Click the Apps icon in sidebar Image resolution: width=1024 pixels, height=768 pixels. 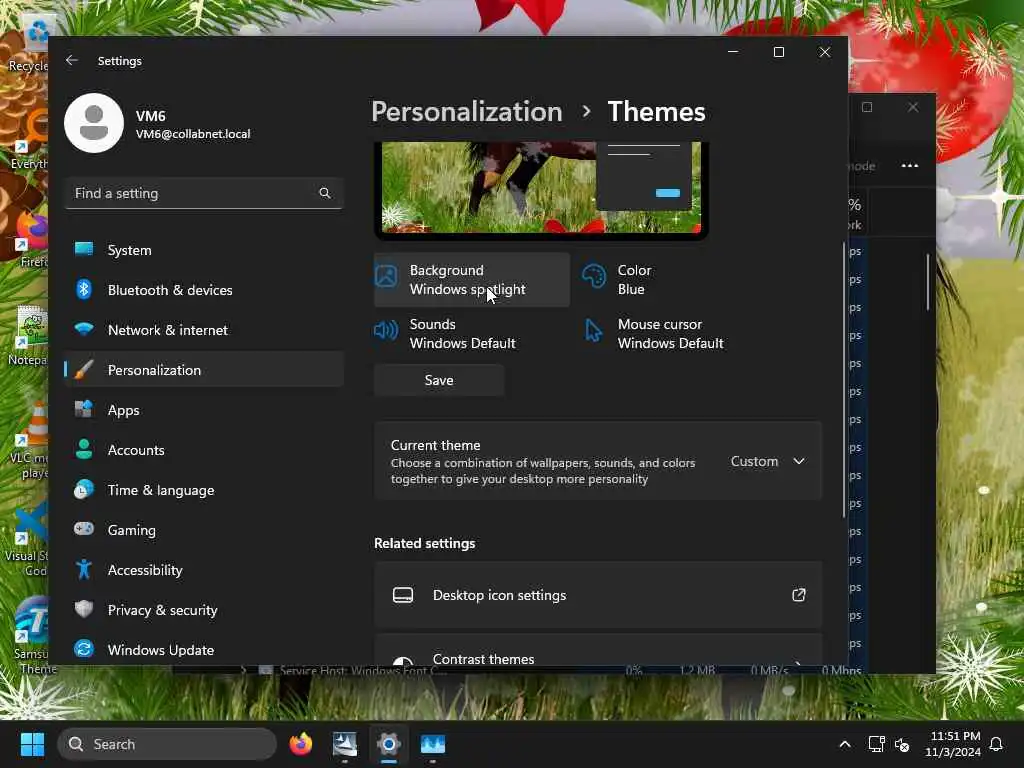[x=84, y=409]
